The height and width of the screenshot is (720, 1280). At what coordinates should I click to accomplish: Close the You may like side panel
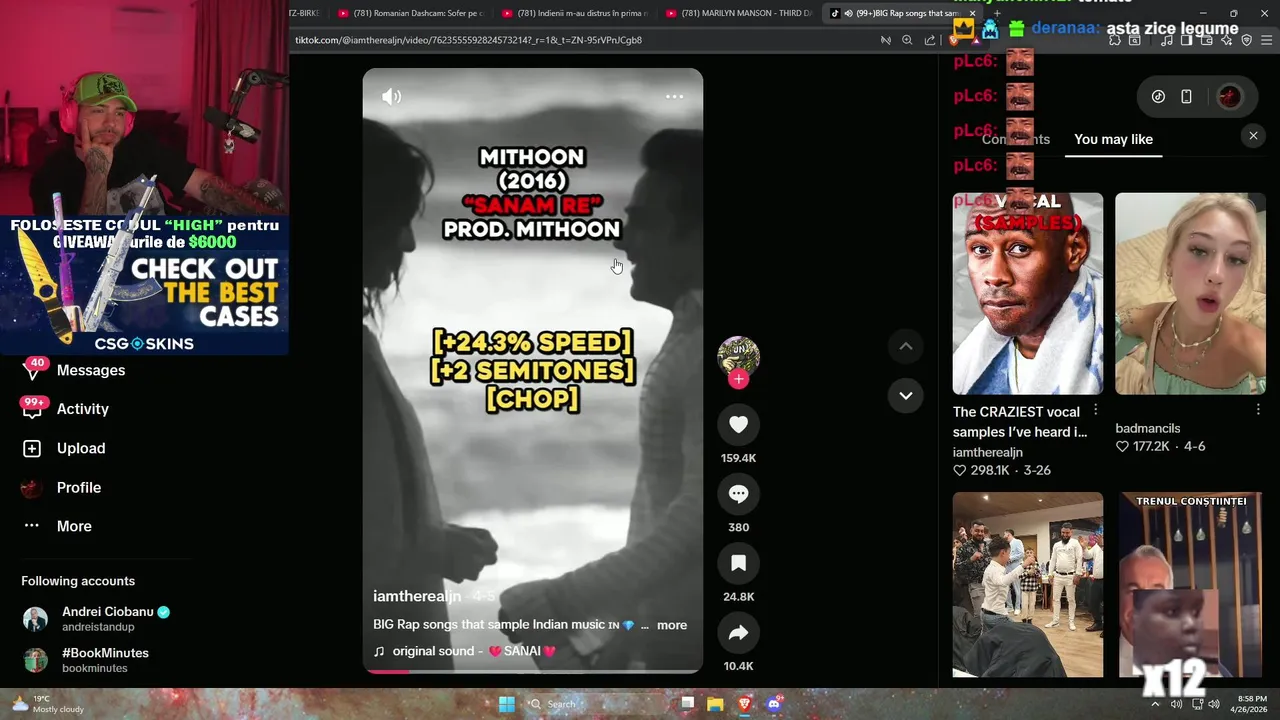(x=1253, y=136)
